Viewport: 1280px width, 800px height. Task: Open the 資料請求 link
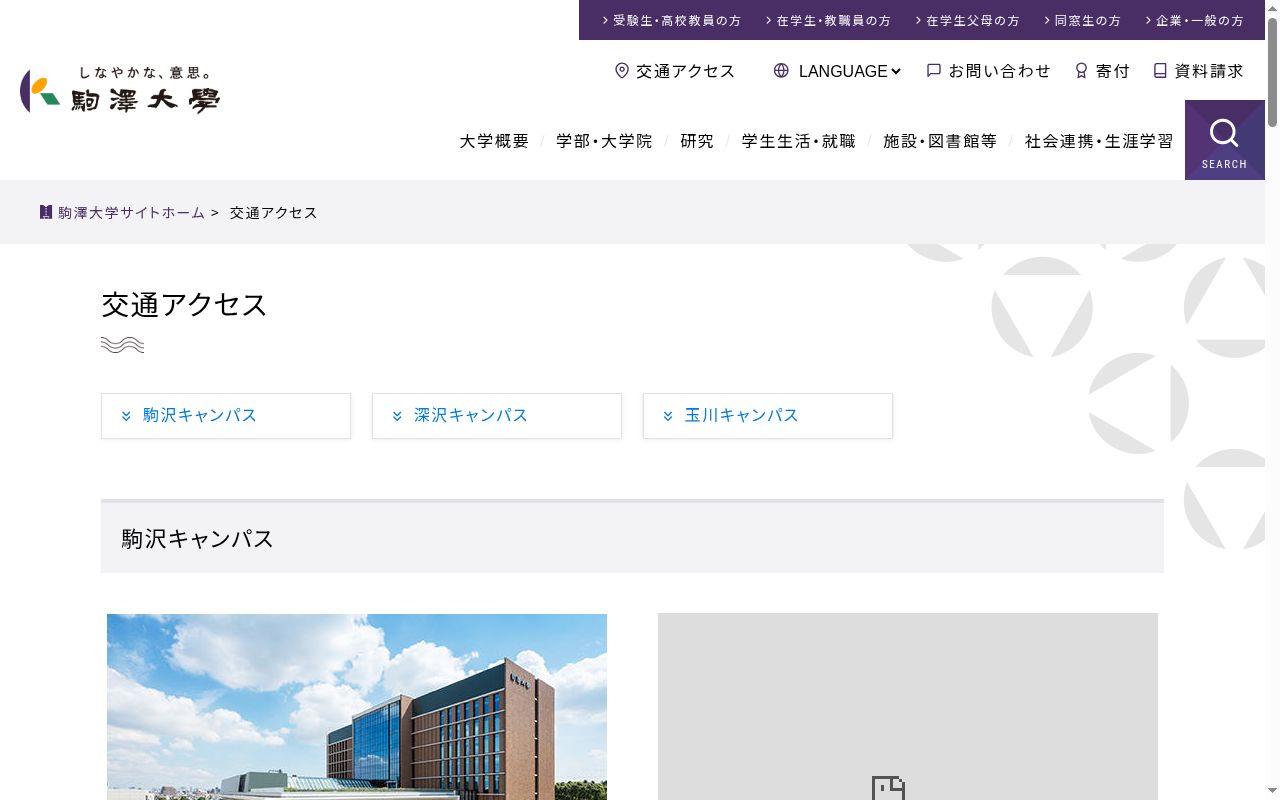(1198, 71)
